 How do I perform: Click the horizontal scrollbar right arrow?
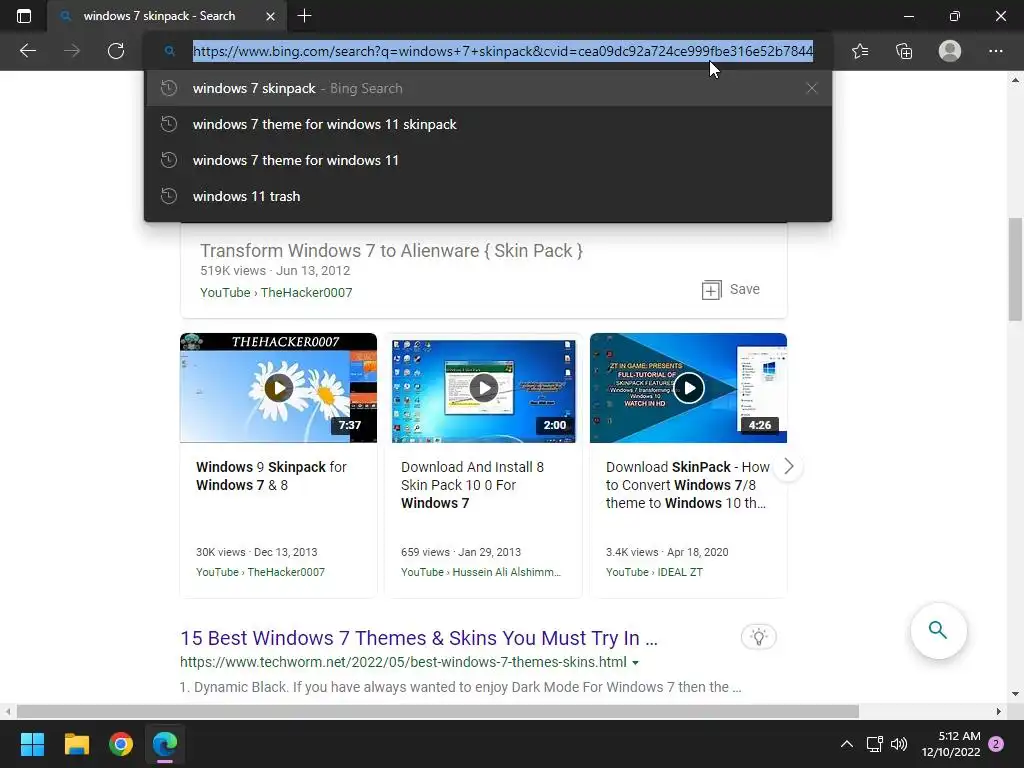(x=999, y=711)
